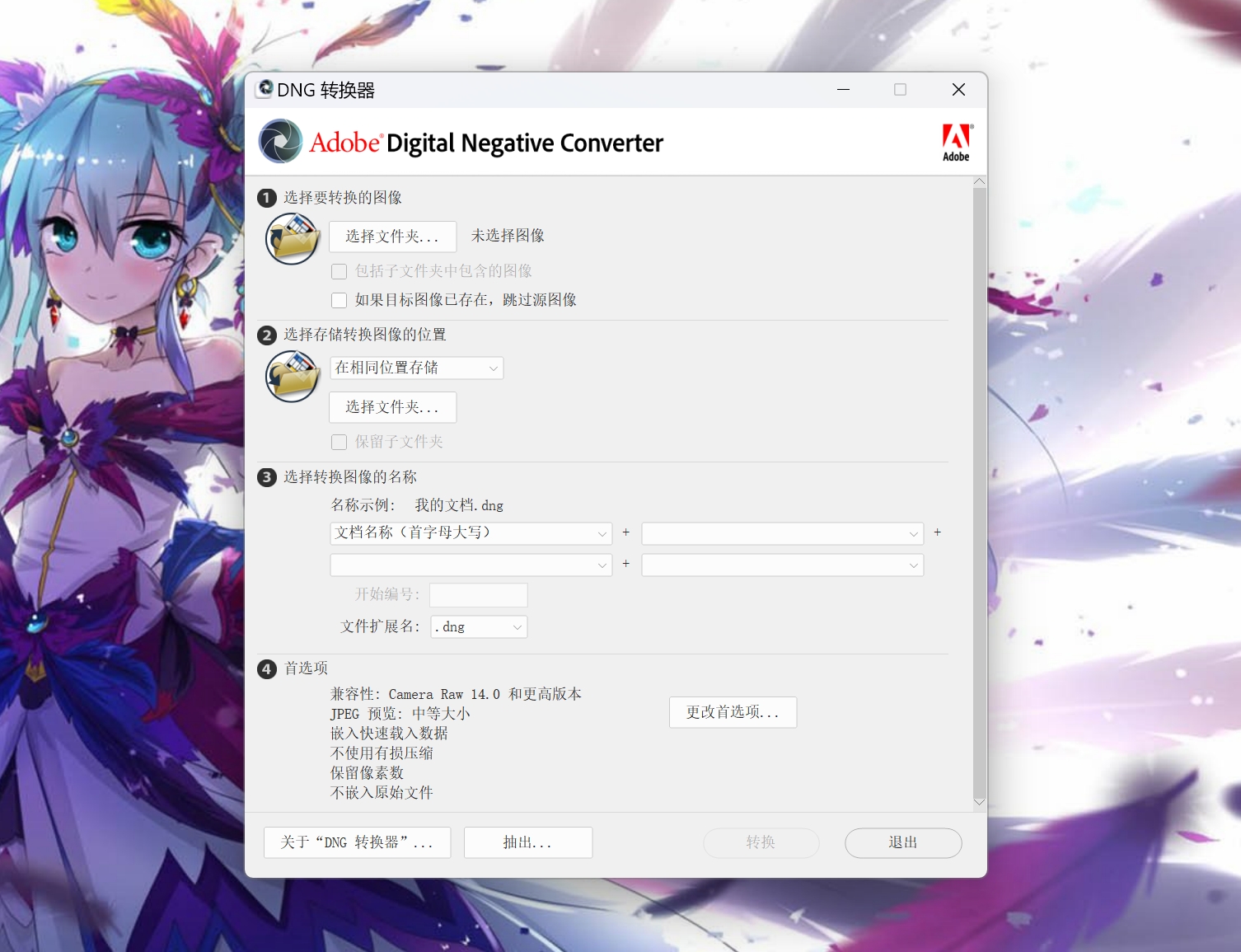
Task: Open 关于 "DNG 转换器"... dialog
Action: click(357, 842)
